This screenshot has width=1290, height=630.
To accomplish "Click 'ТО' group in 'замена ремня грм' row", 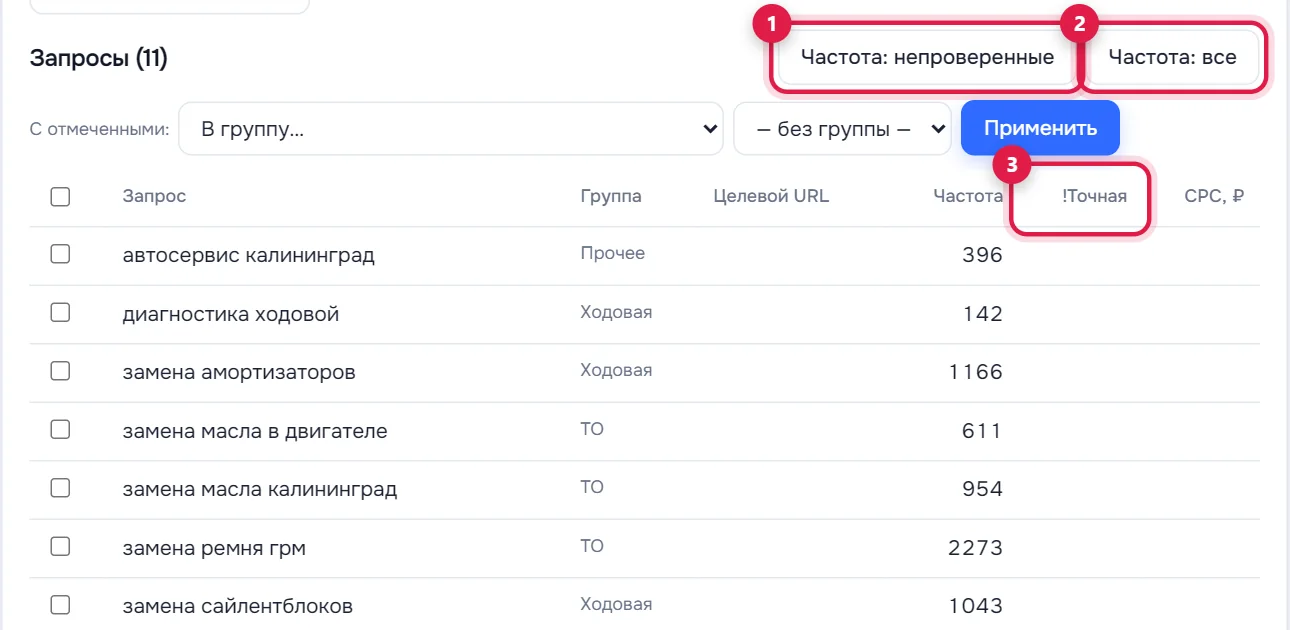I will pyautogui.click(x=592, y=546).
